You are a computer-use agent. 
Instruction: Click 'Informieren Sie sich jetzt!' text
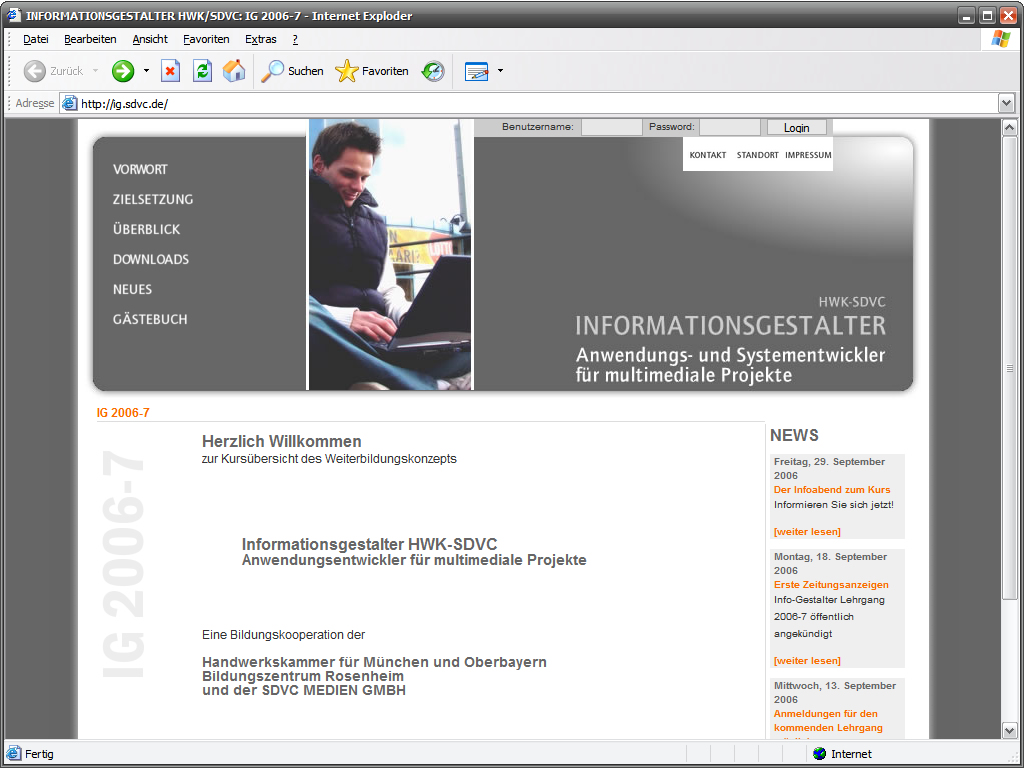pos(833,505)
